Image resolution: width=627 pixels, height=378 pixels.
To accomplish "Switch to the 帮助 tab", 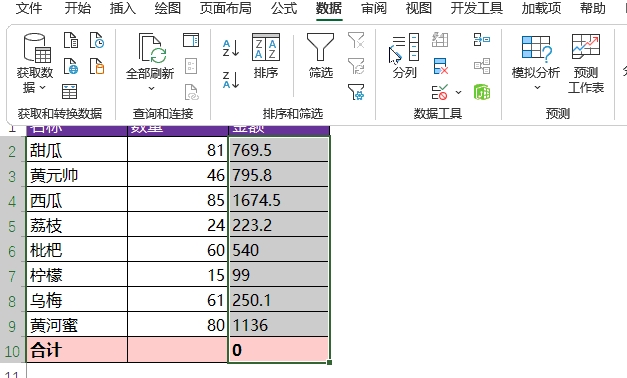I will click(593, 8).
